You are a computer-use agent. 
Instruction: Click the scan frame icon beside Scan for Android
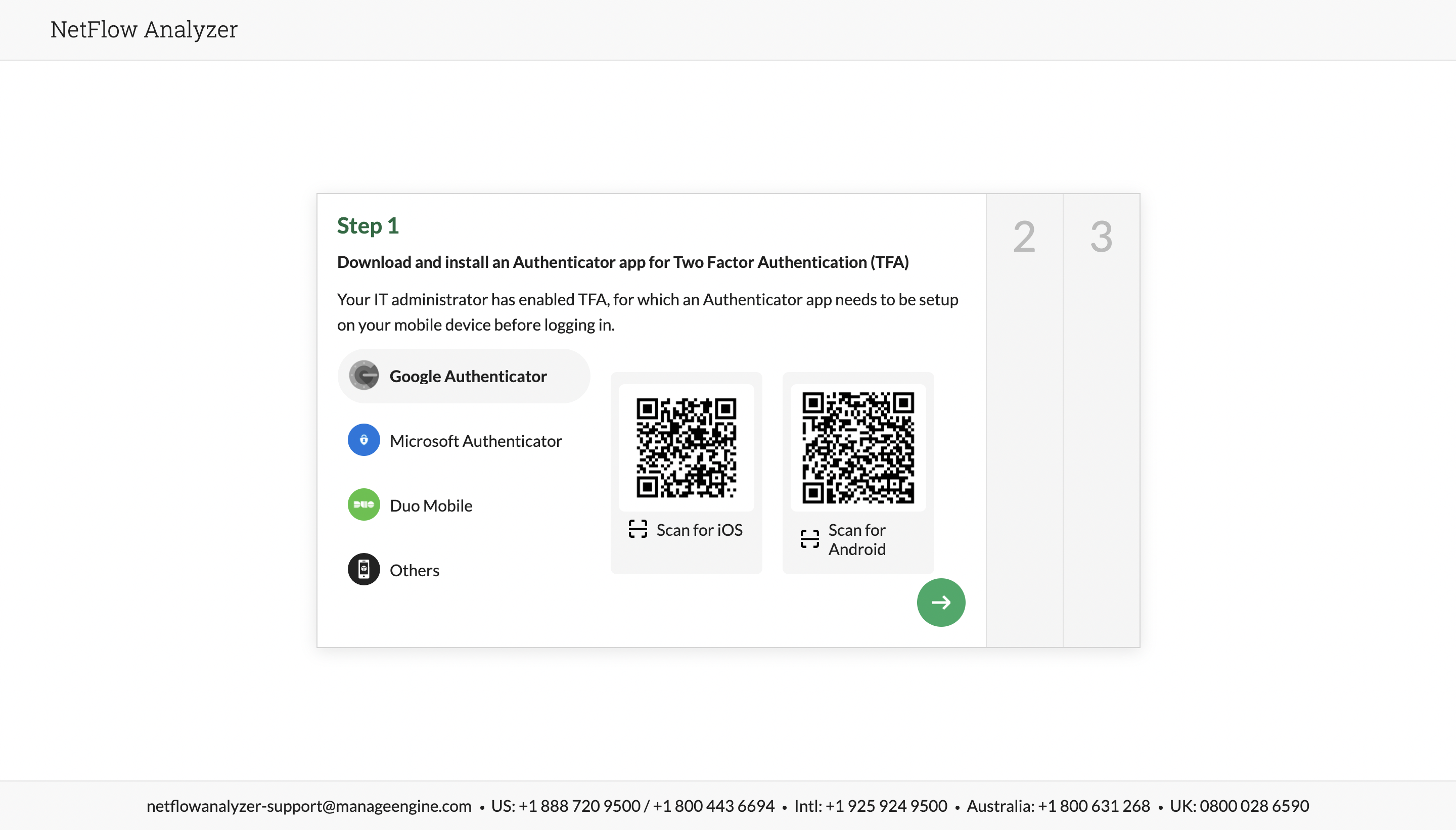click(x=809, y=539)
